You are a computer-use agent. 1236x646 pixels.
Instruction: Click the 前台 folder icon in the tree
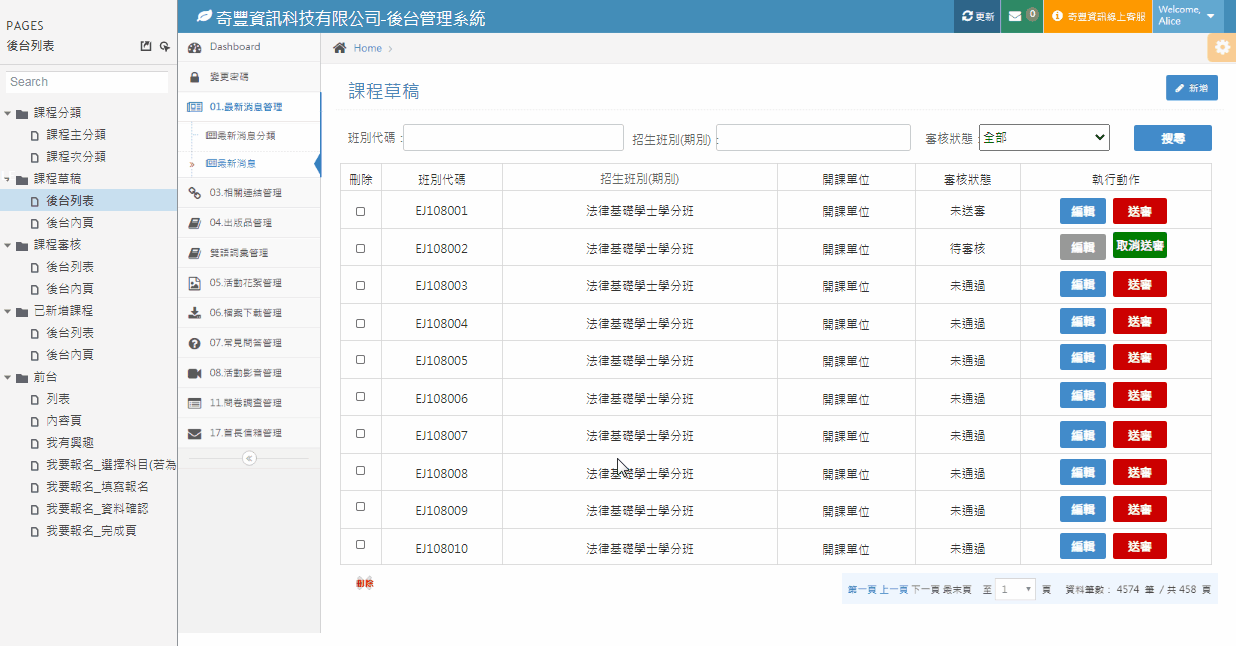coord(22,377)
